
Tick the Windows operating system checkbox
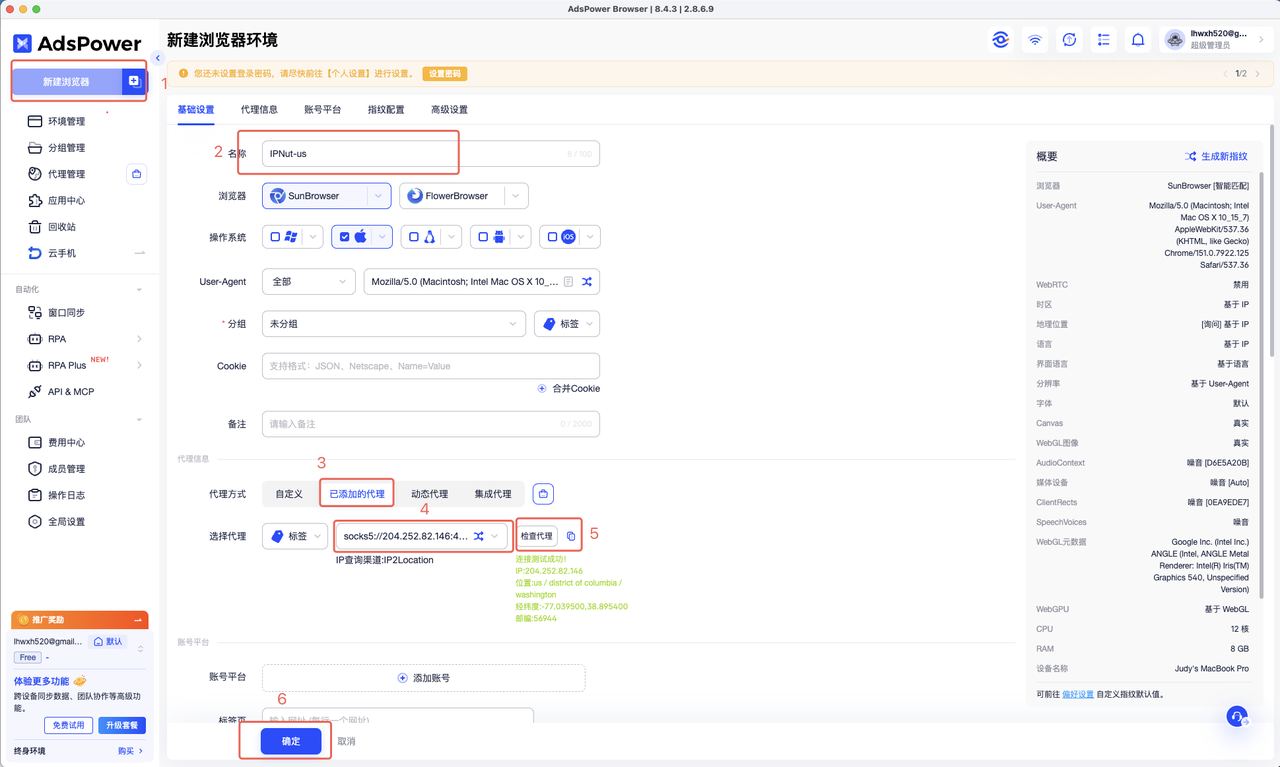[x=274, y=237]
